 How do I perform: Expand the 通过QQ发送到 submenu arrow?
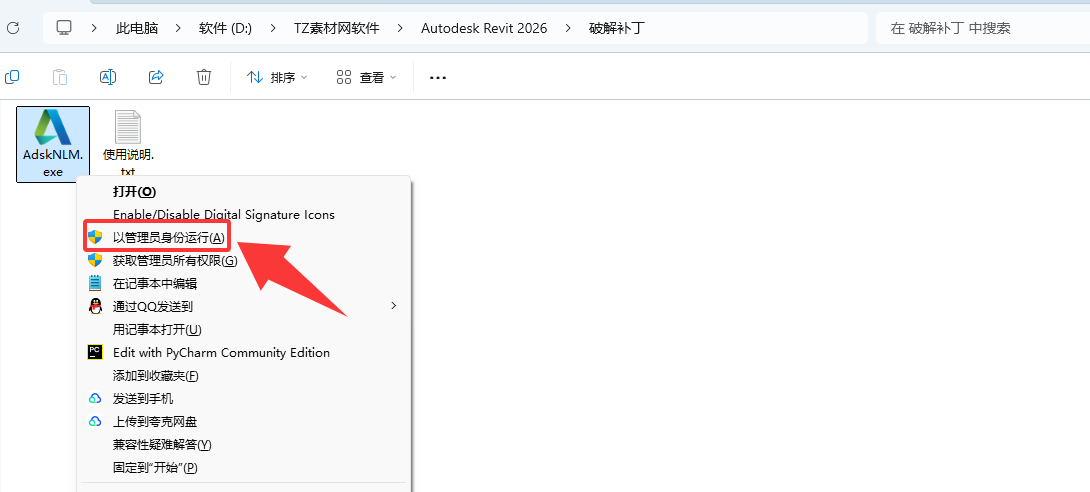coord(394,306)
